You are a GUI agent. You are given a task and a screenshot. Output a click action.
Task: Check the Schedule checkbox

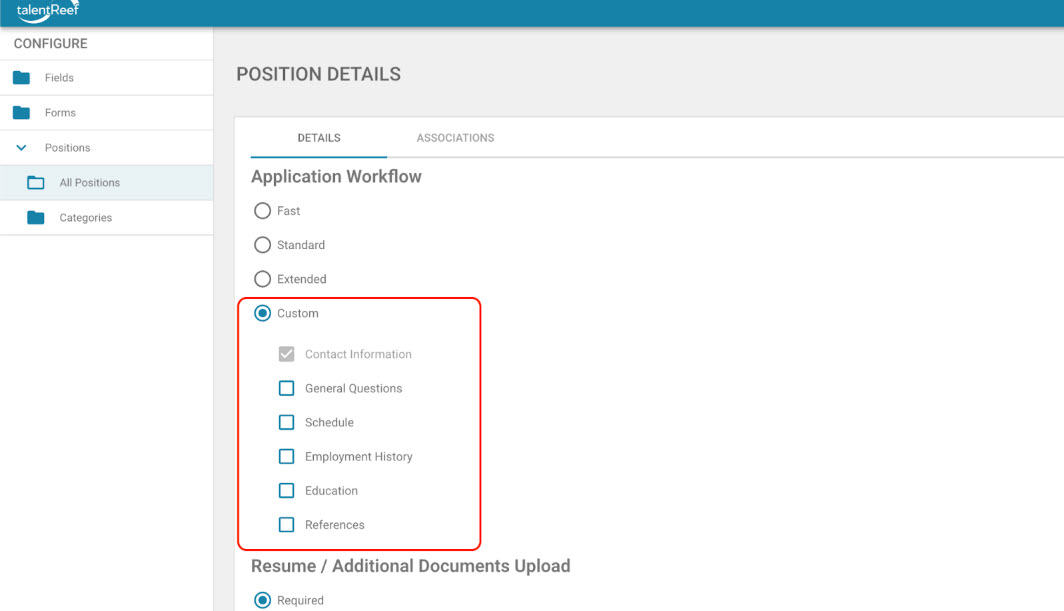click(286, 422)
